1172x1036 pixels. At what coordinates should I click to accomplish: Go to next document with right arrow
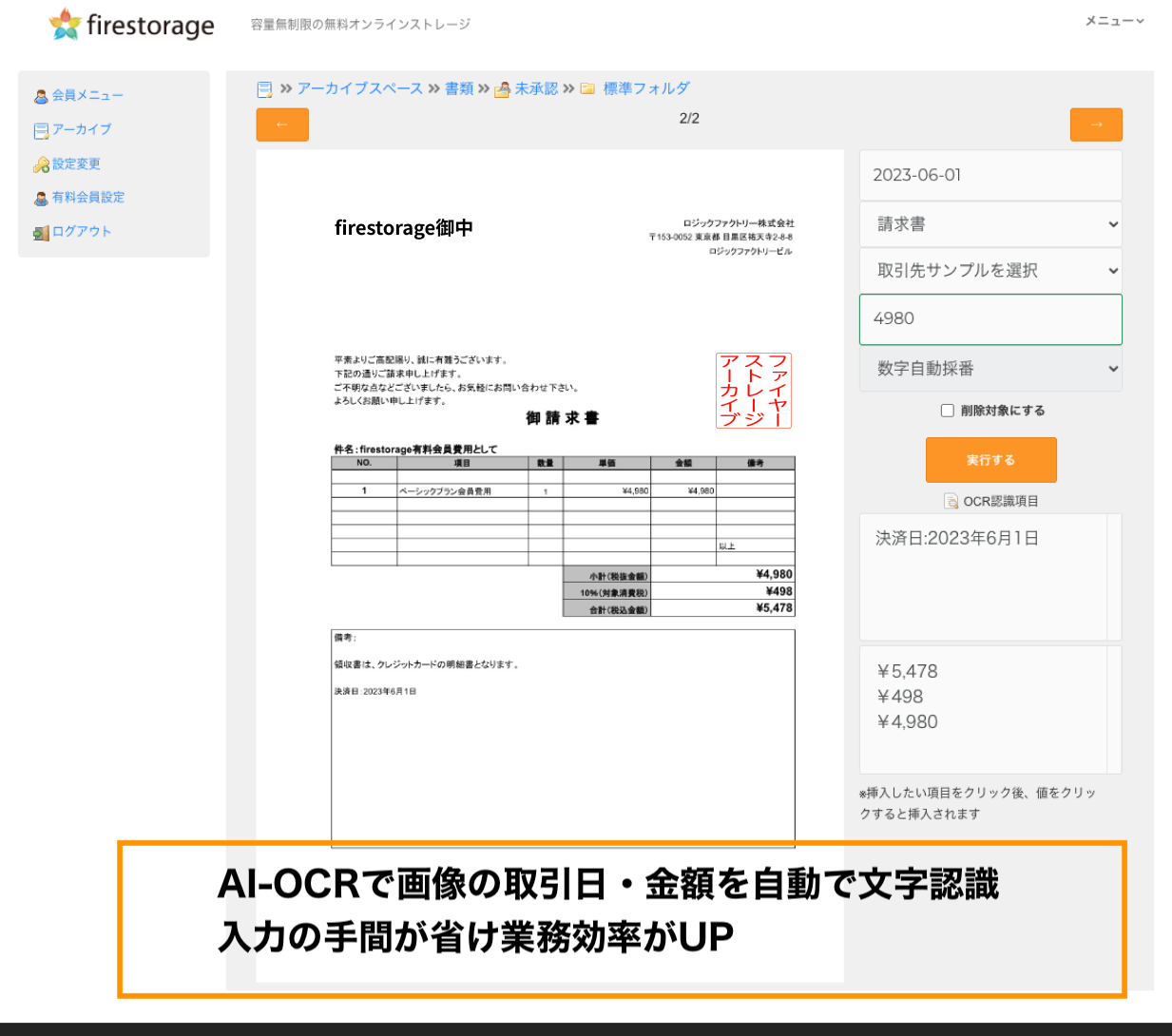pyautogui.click(x=1096, y=125)
